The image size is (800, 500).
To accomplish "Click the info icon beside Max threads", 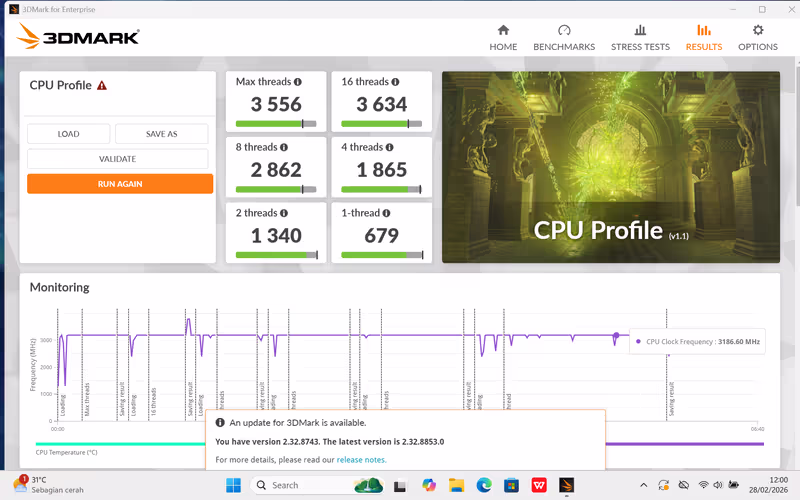I will pos(297,82).
